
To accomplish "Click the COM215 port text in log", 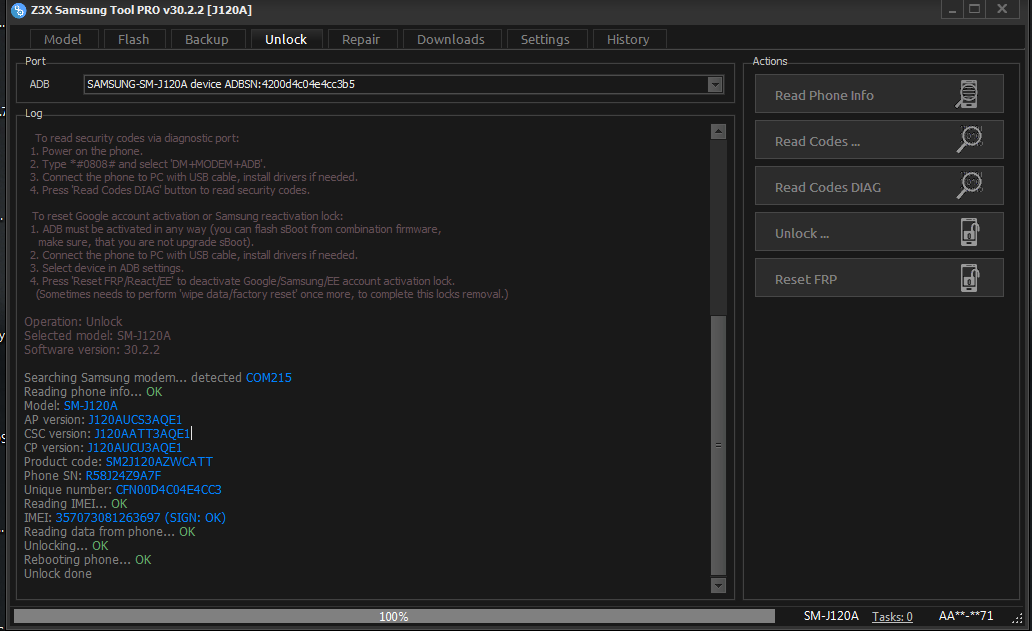I will pos(269,378).
